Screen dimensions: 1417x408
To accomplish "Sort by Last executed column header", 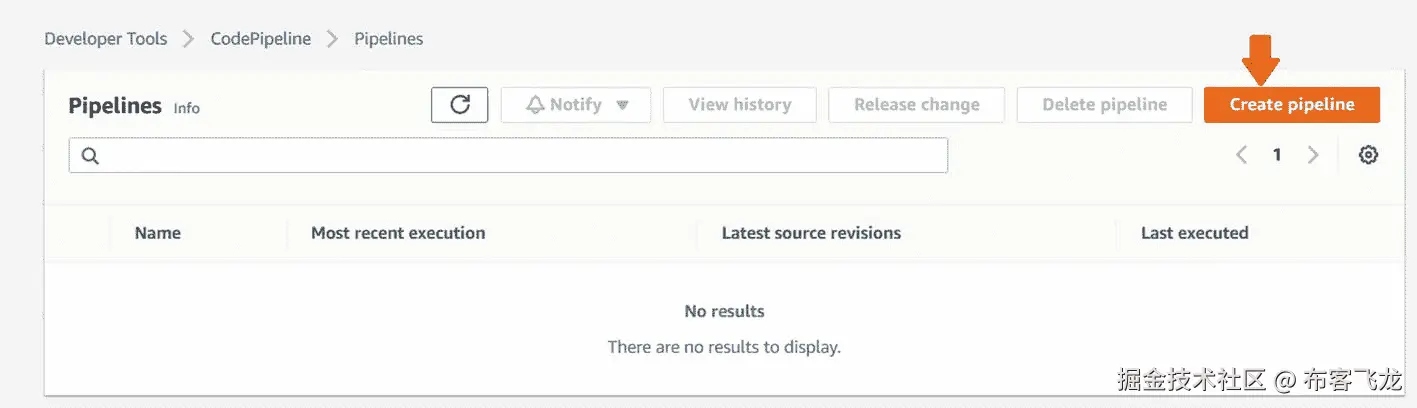I will click(x=1194, y=233).
